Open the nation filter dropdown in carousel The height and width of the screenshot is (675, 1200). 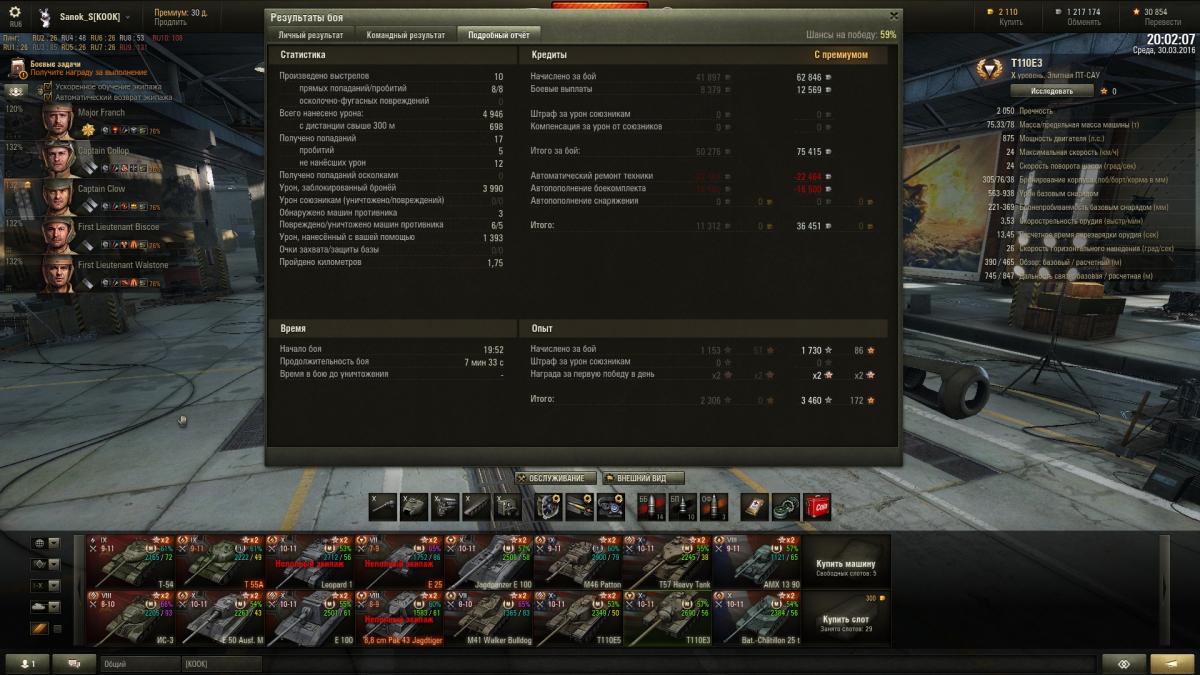pos(46,543)
